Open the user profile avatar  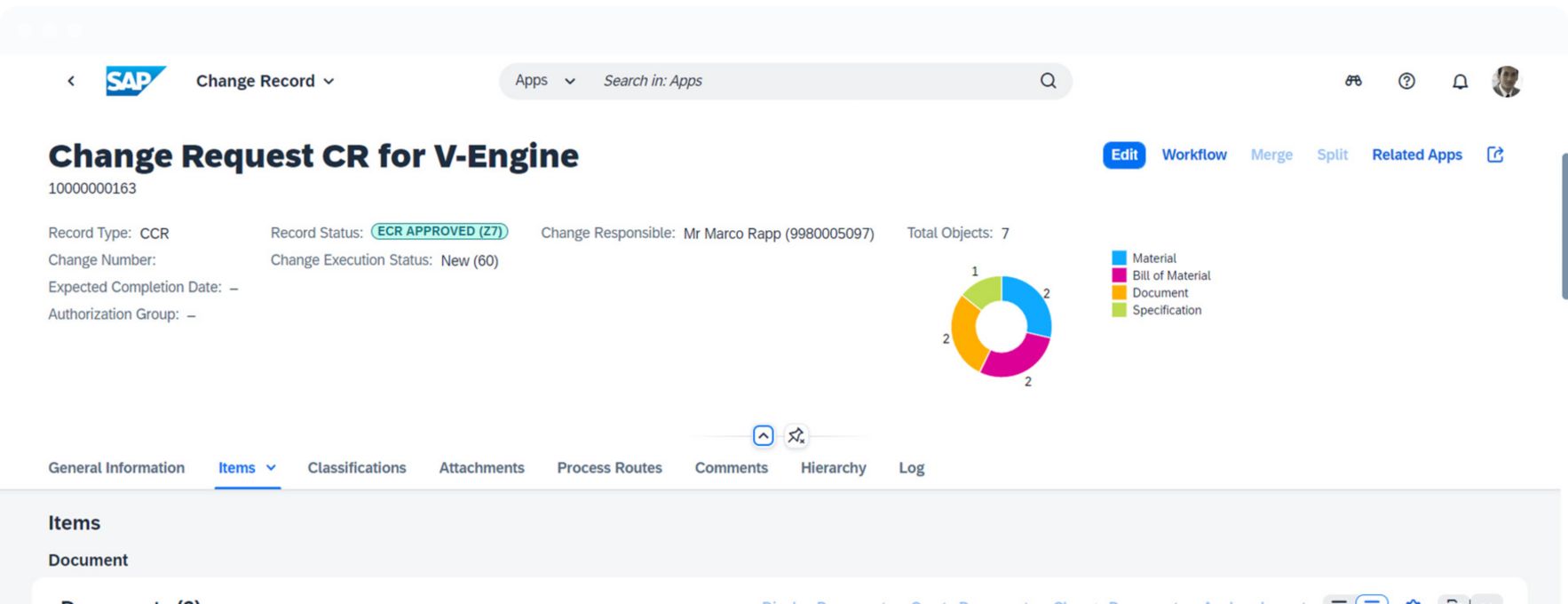pyautogui.click(x=1507, y=81)
